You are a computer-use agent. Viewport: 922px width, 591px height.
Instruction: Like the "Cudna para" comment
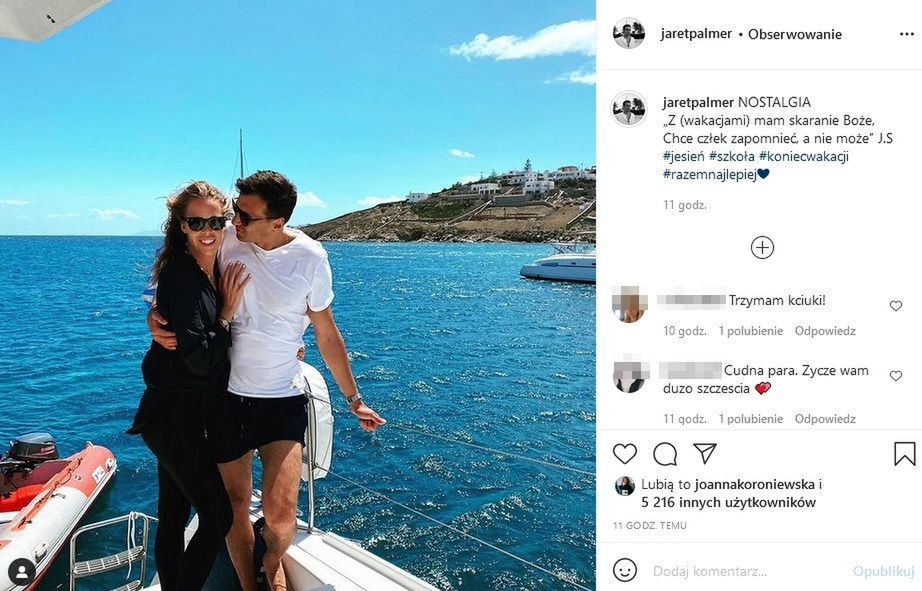click(x=896, y=376)
